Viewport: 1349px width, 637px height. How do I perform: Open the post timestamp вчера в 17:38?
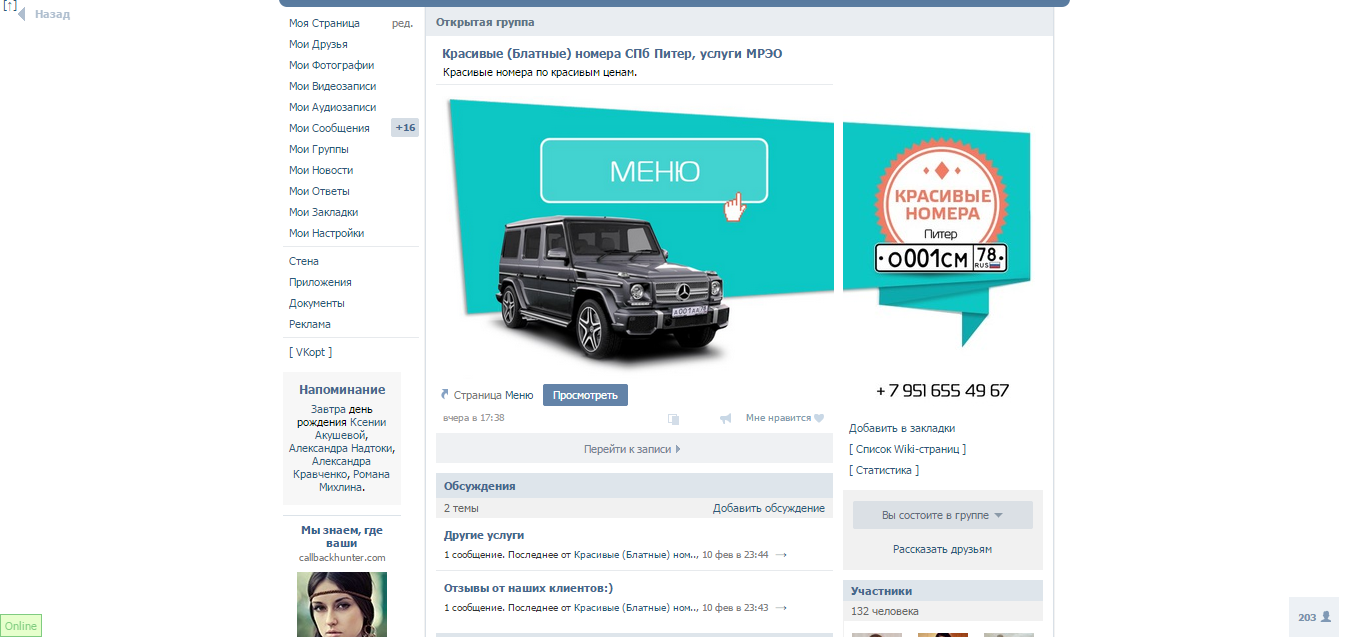click(473, 418)
